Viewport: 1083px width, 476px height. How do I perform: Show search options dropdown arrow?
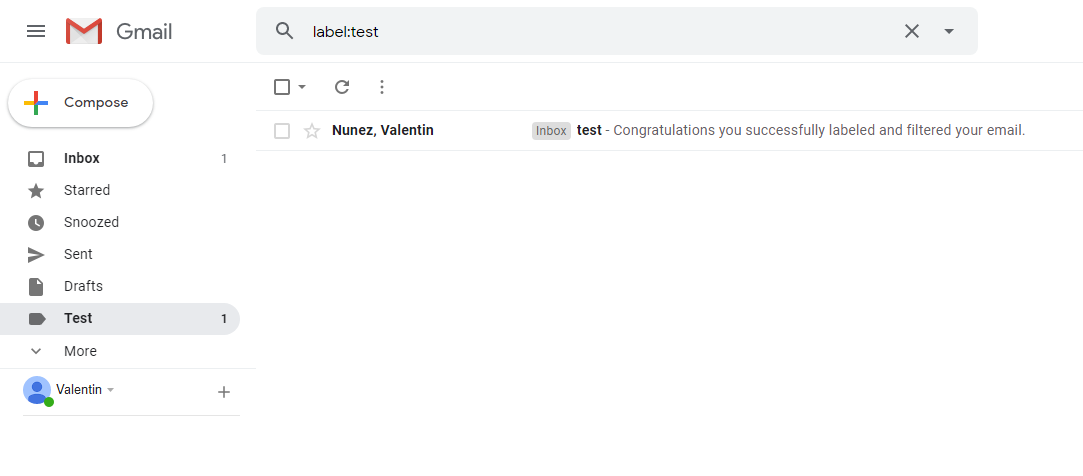click(x=949, y=31)
